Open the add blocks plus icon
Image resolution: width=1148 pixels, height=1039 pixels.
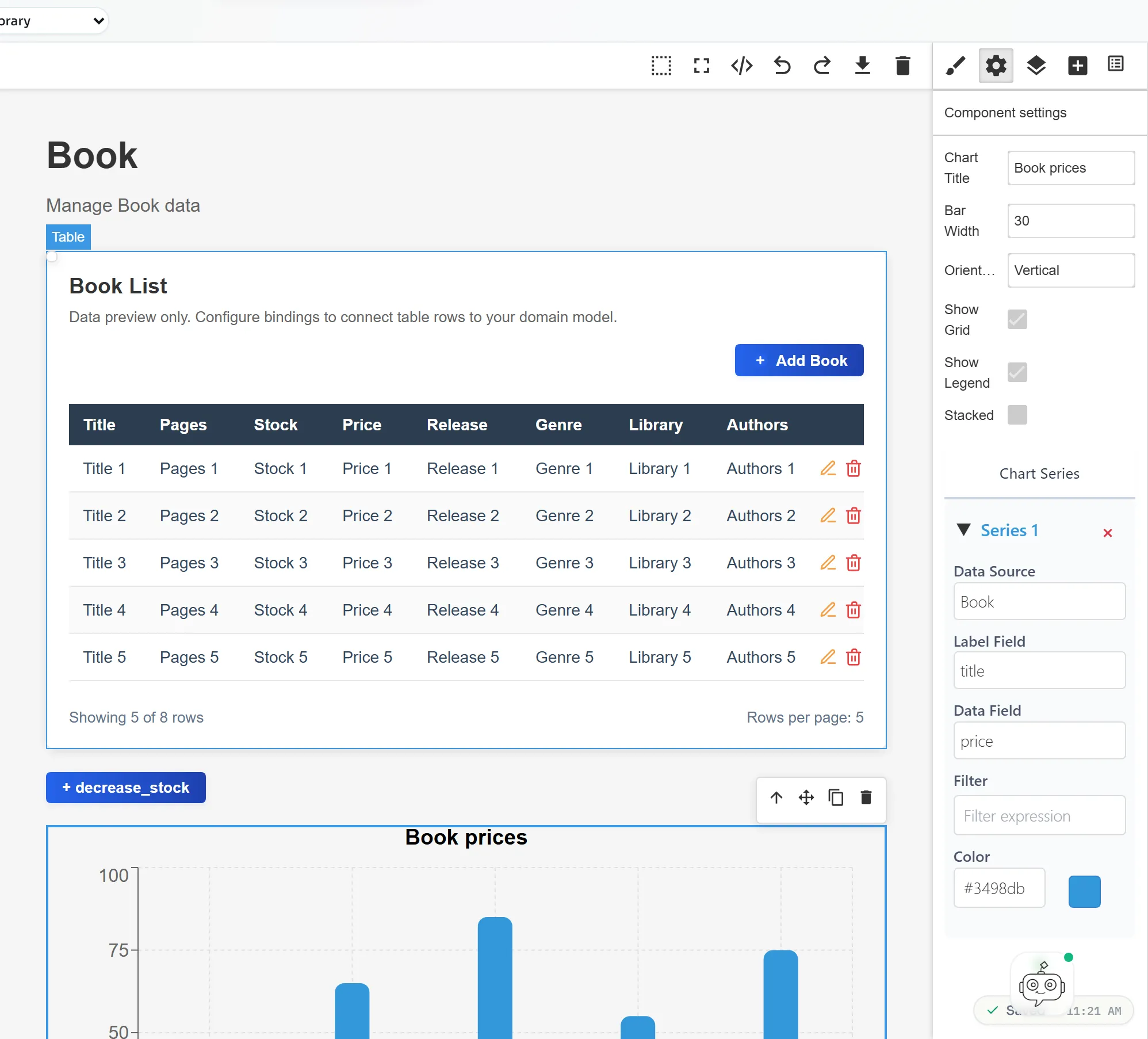[x=1077, y=66]
